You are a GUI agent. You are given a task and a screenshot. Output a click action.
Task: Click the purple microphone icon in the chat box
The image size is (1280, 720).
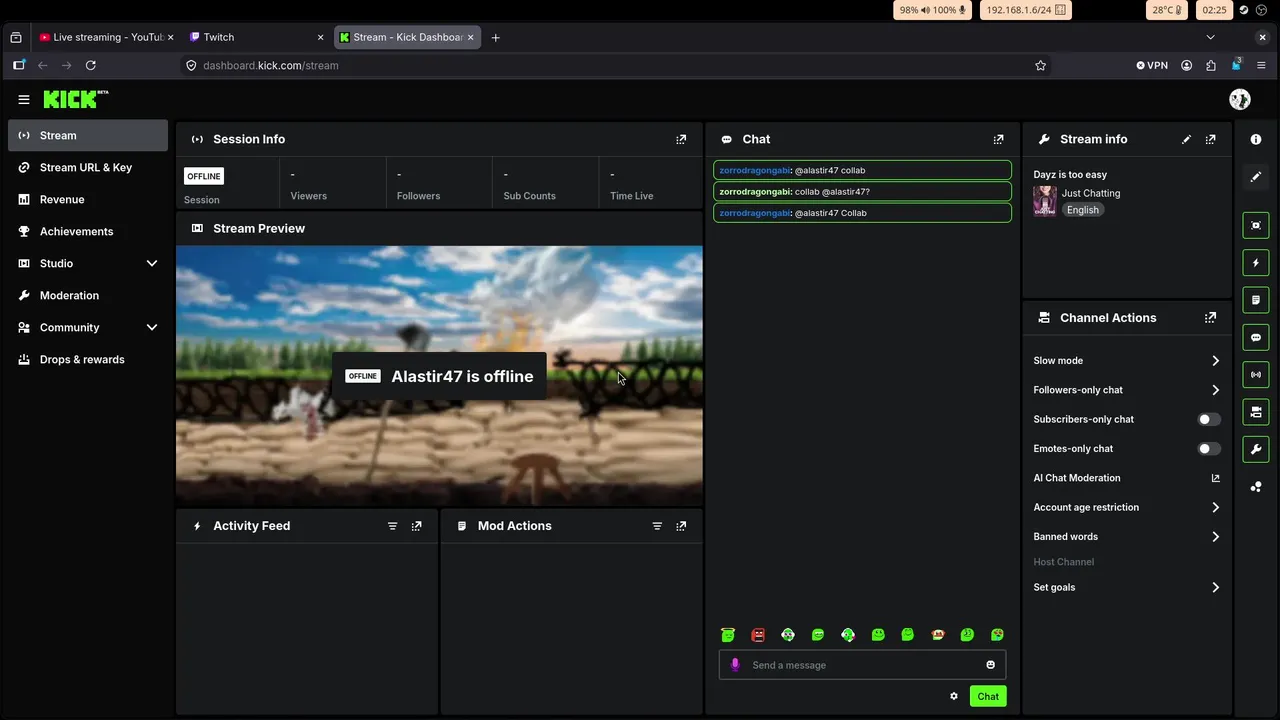click(x=735, y=665)
